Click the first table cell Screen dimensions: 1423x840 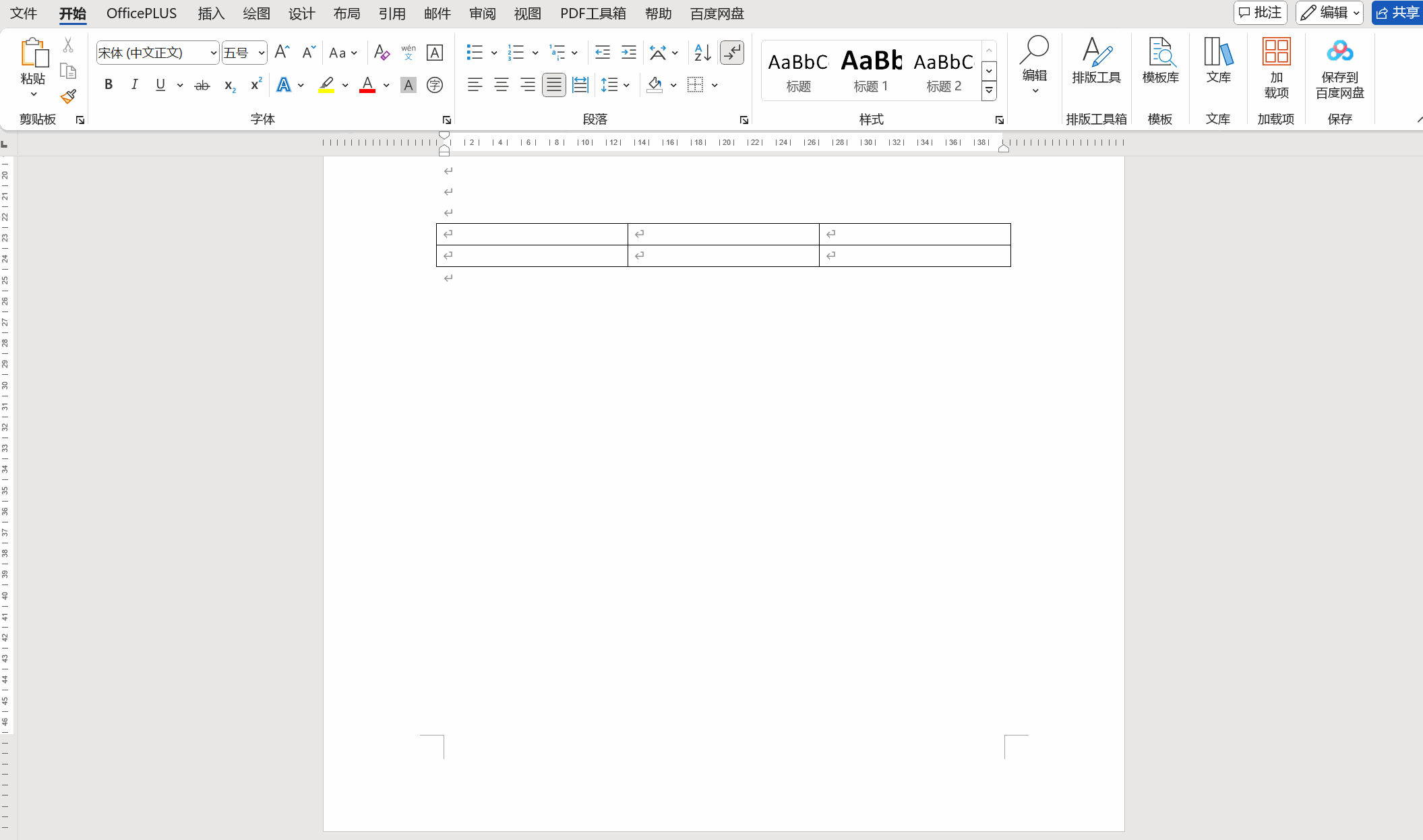tap(532, 234)
